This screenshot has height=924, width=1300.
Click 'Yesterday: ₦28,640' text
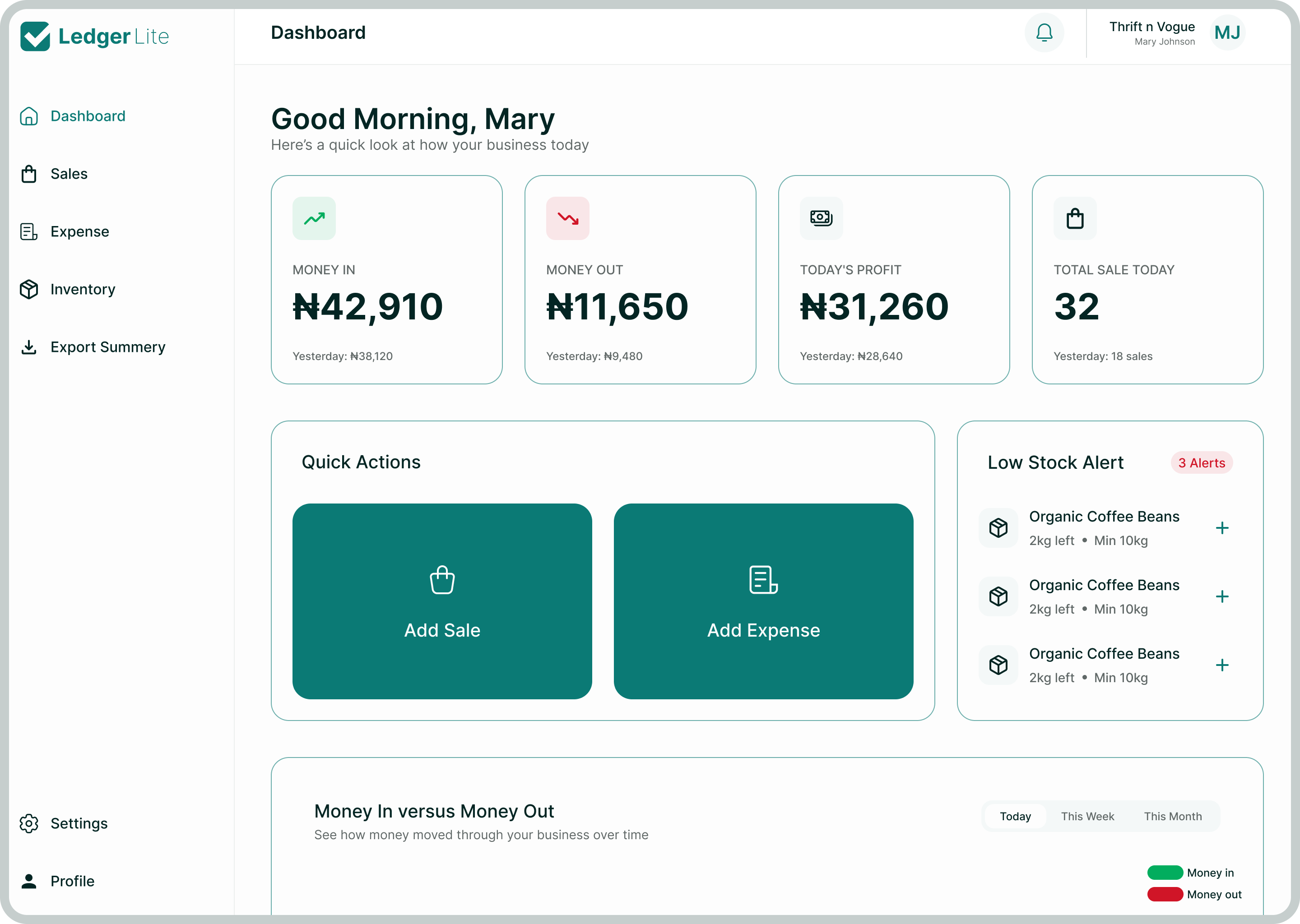pos(851,356)
